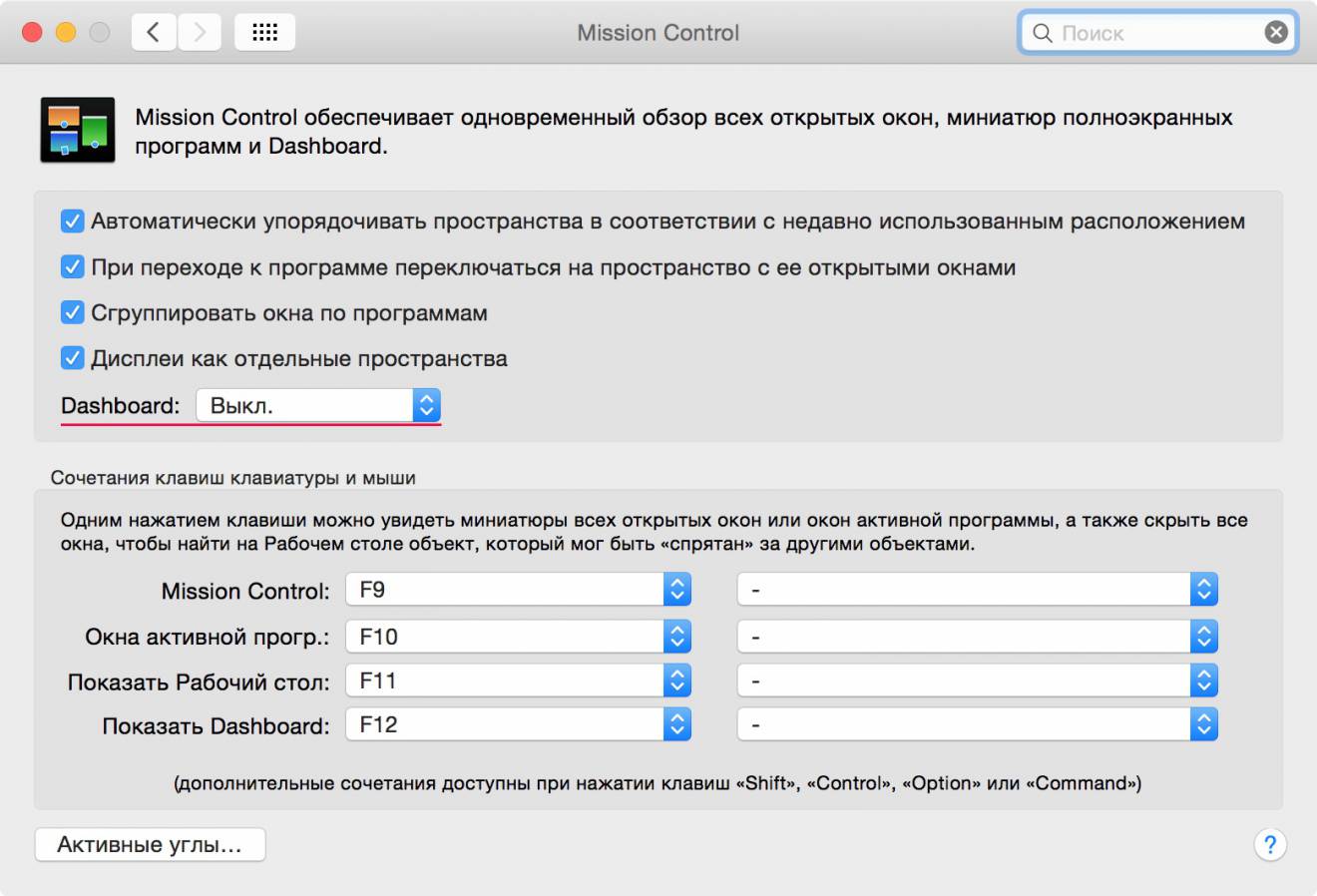This screenshot has height=896, width=1317.
Task: Go back with the left chevron button
Action: (154, 33)
